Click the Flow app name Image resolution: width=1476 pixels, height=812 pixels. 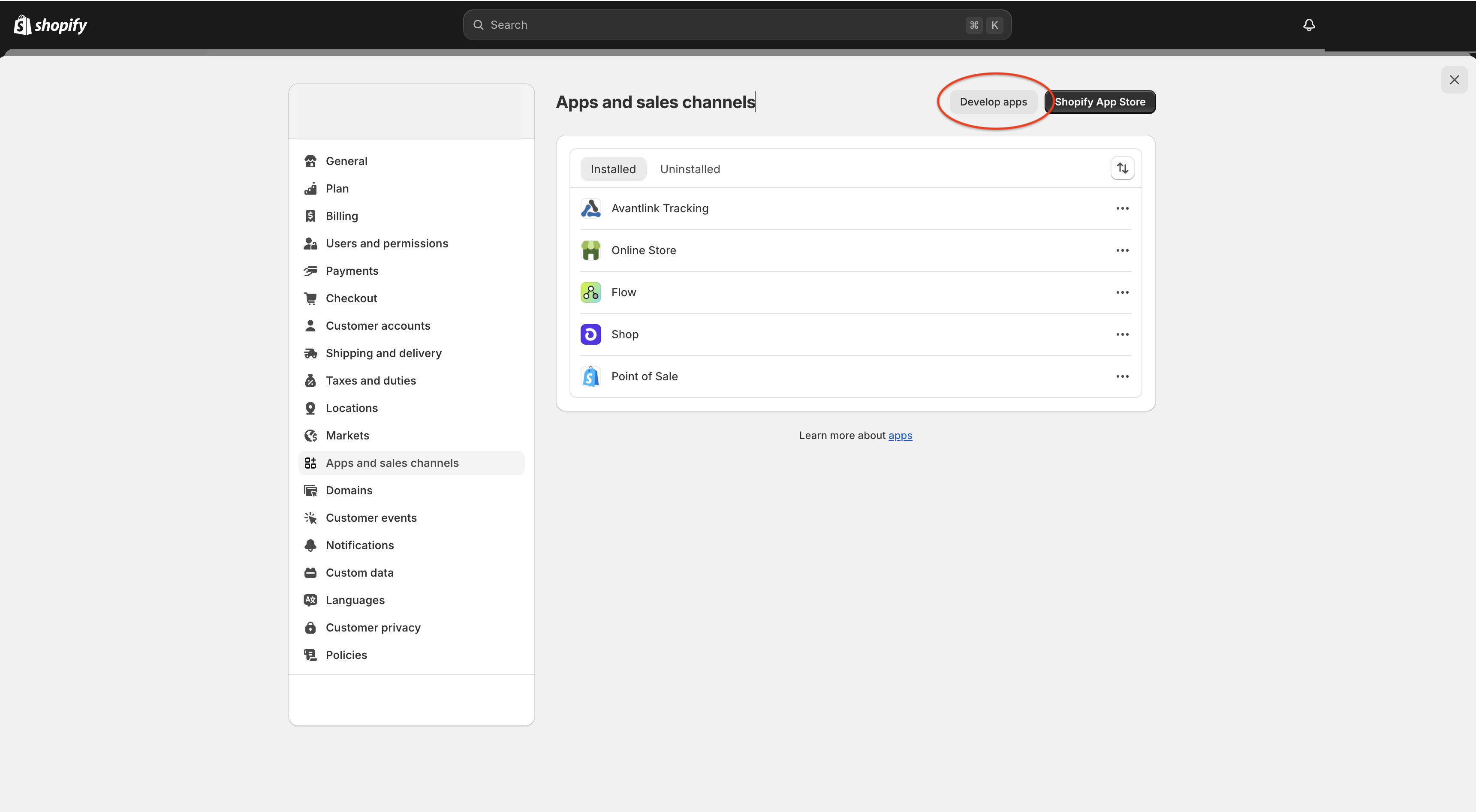(624, 292)
